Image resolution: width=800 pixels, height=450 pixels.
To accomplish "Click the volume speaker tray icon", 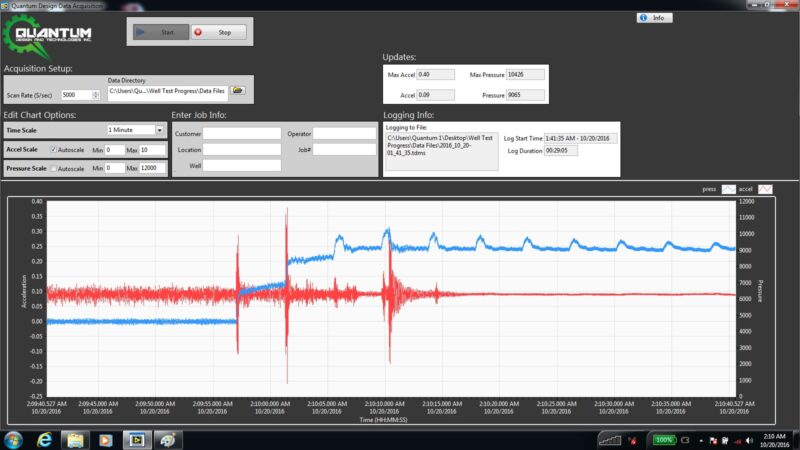I will pyautogui.click(x=749, y=441).
